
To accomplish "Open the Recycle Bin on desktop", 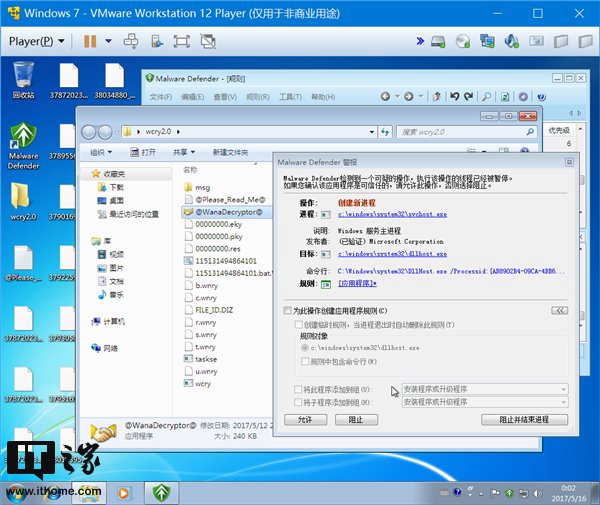I will click(x=23, y=76).
